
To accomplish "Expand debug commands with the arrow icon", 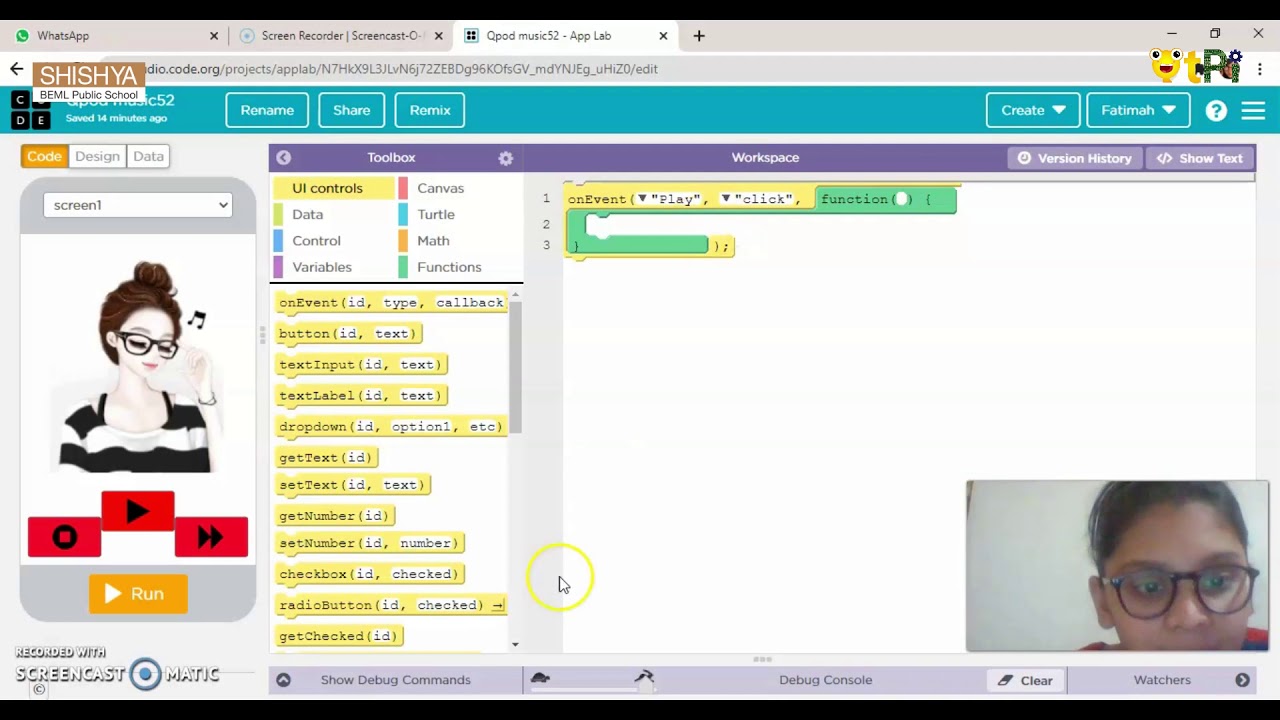I will 283,680.
